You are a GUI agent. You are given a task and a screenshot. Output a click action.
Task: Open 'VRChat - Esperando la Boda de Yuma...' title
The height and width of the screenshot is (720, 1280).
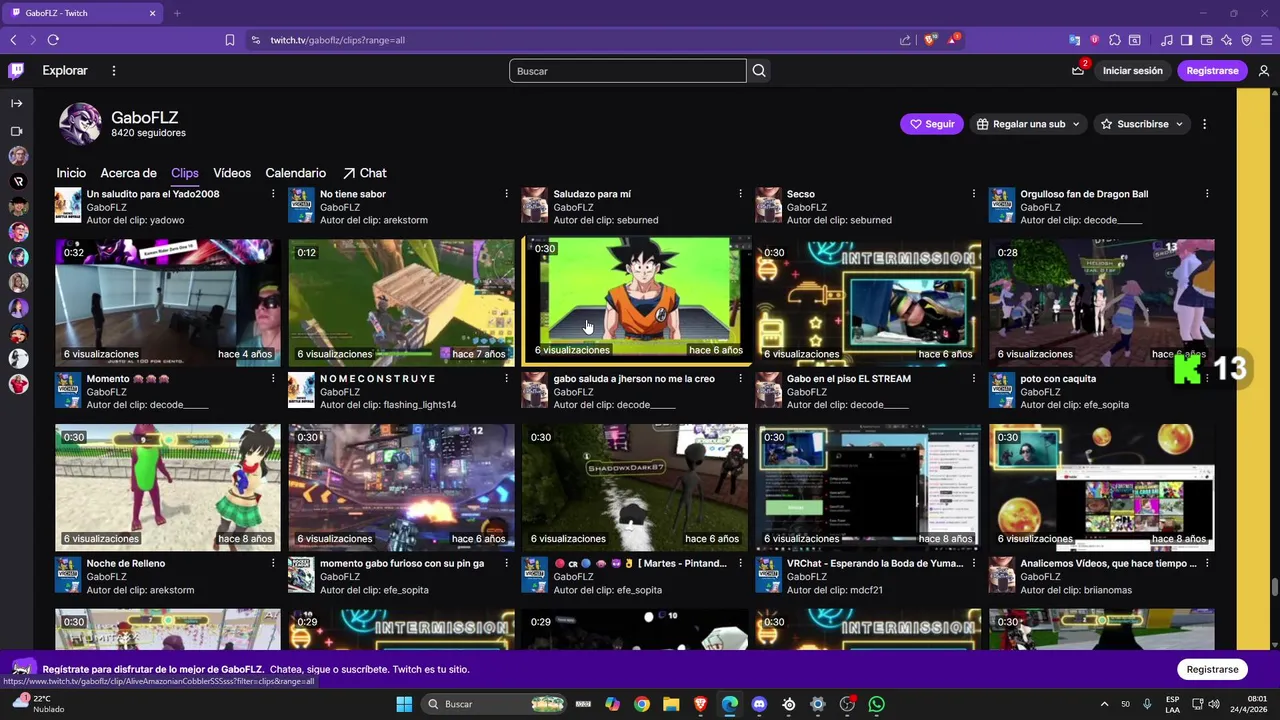(x=875, y=564)
